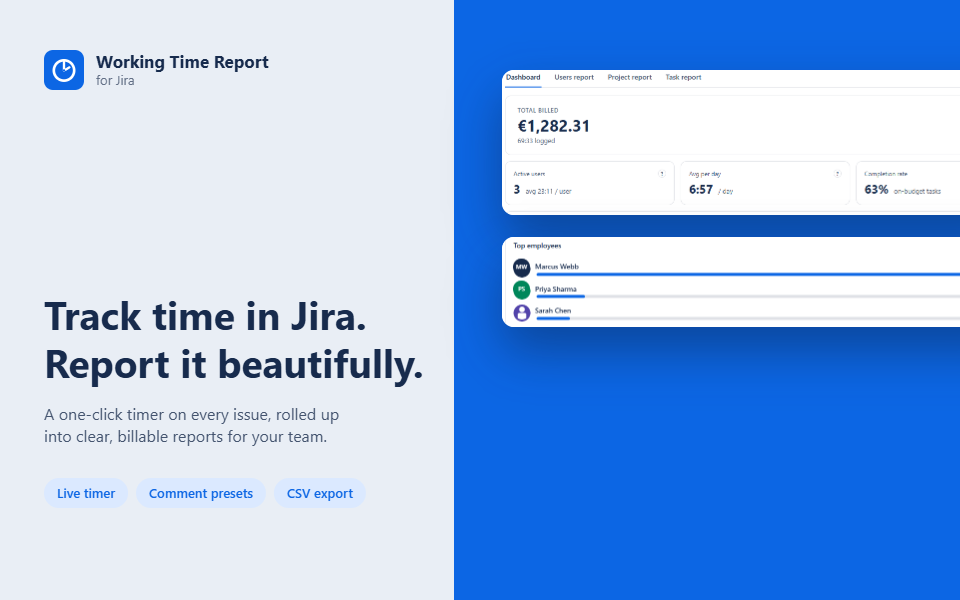Image resolution: width=960 pixels, height=600 pixels.
Task: Click the Avg per day label
Action: (x=705, y=174)
